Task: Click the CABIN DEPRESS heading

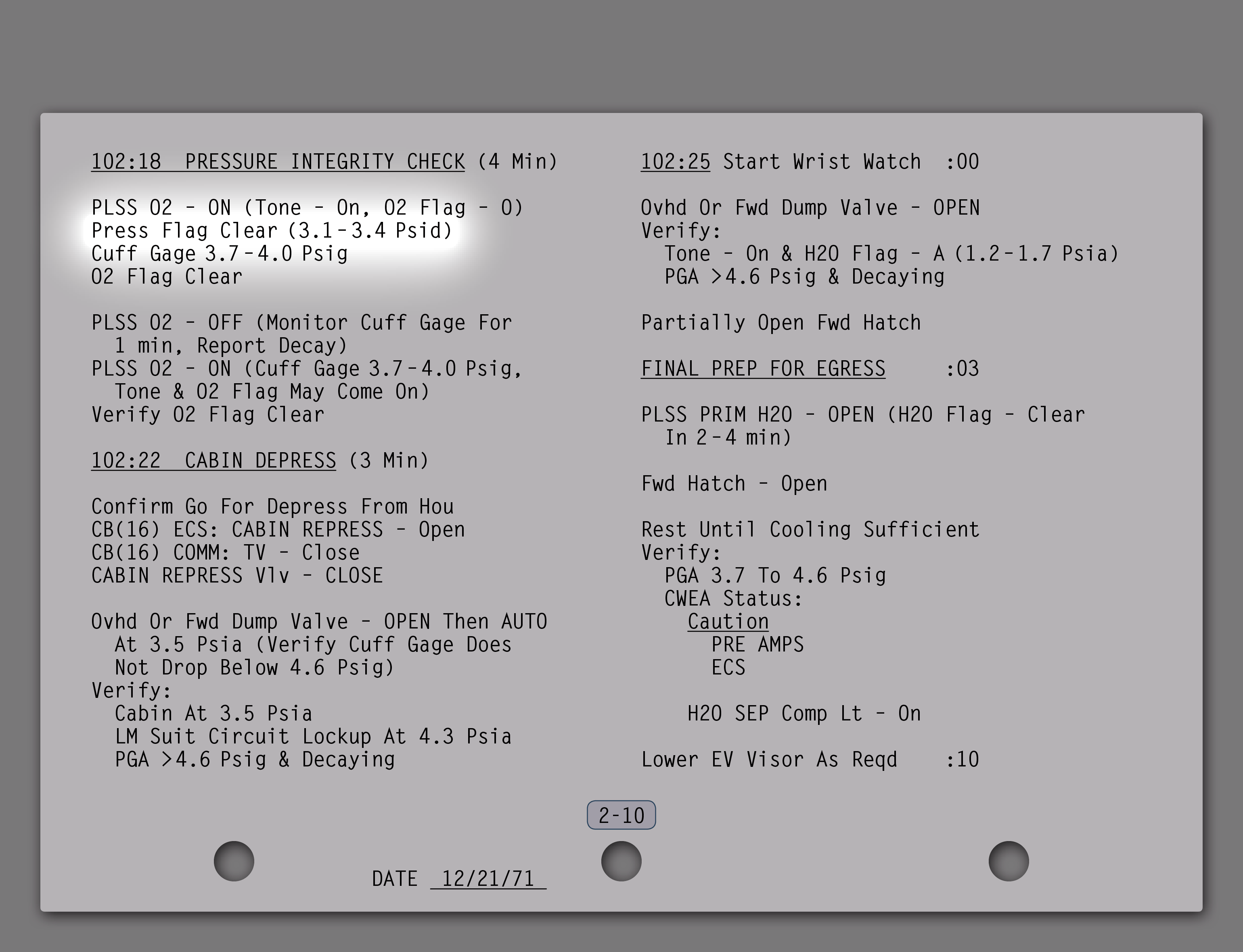Action: (260, 460)
